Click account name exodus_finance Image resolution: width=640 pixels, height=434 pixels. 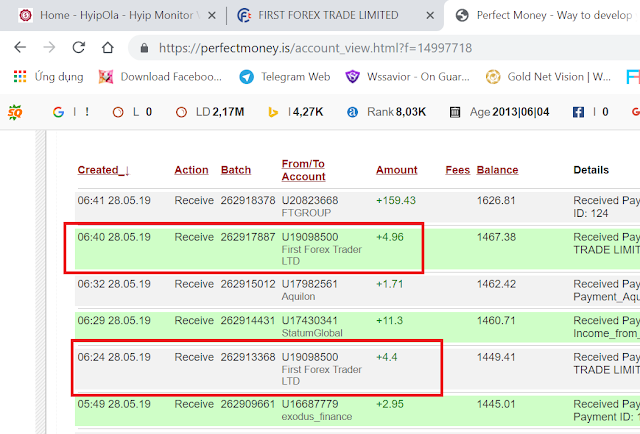[317, 417]
